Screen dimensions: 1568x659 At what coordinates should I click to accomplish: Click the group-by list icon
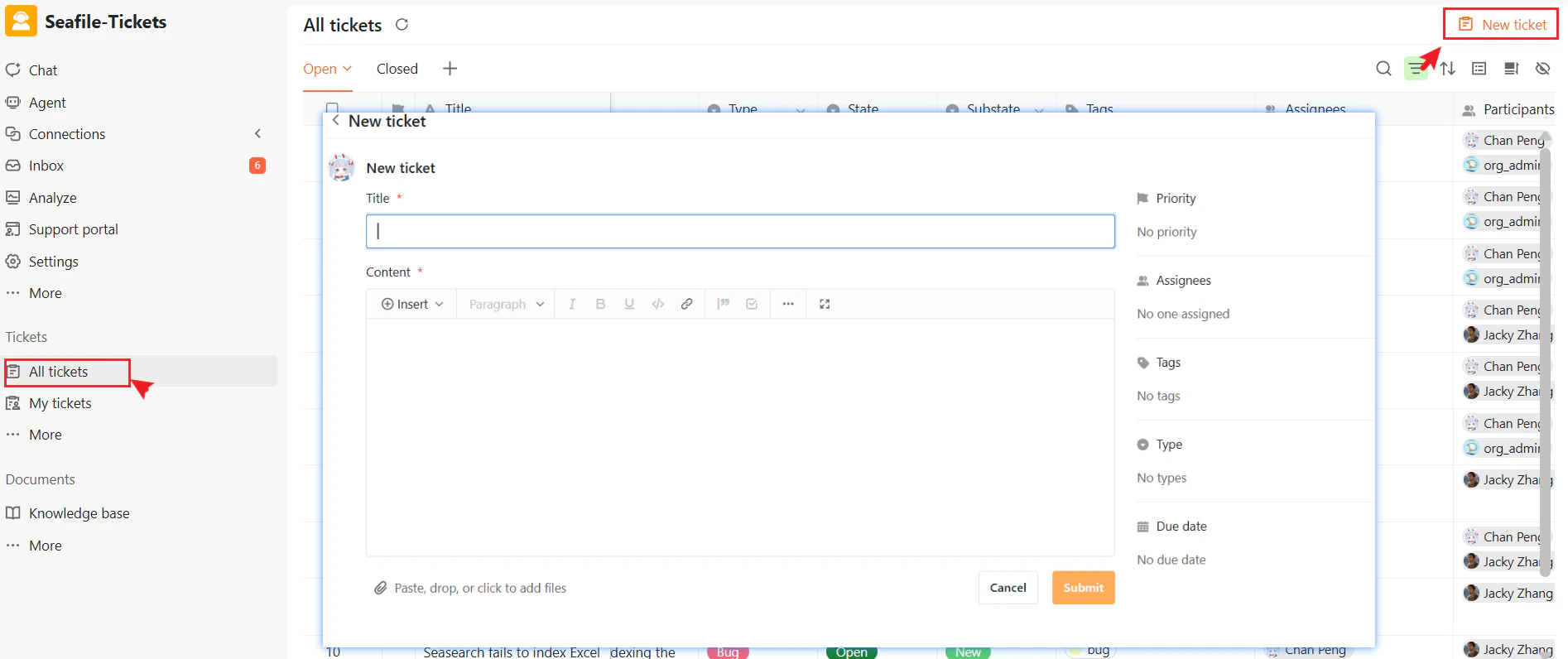pos(1479,69)
